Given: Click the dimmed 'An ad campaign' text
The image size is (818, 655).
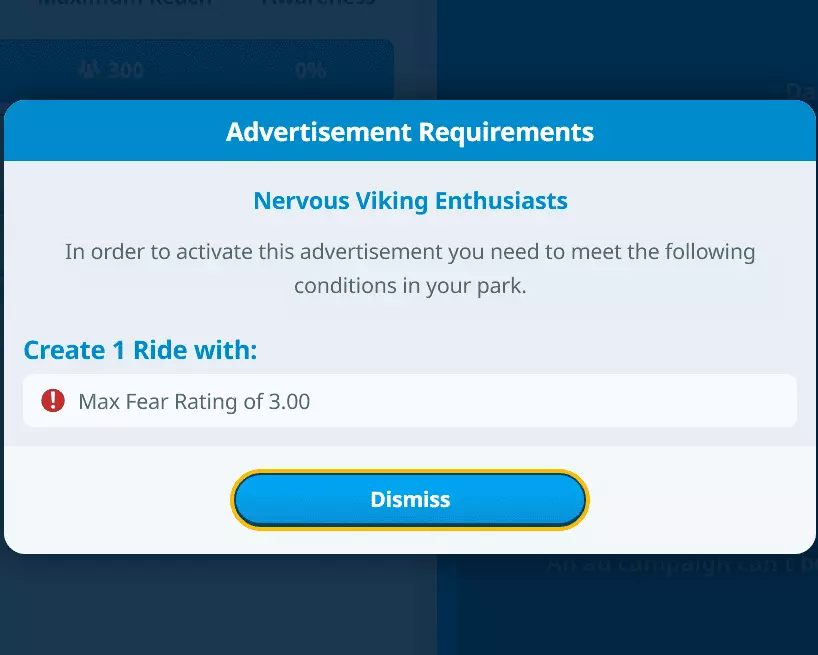Looking at the screenshot, I should [680, 564].
